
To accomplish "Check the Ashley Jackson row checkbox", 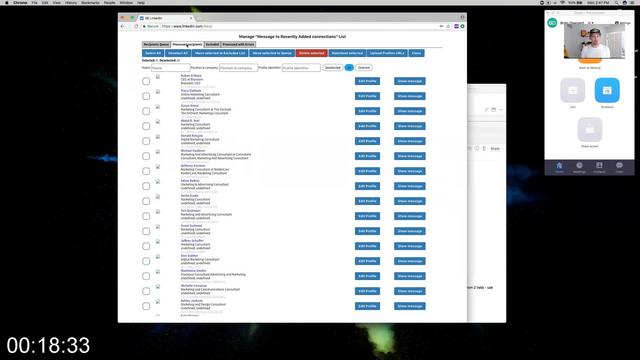I will click(x=146, y=306).
